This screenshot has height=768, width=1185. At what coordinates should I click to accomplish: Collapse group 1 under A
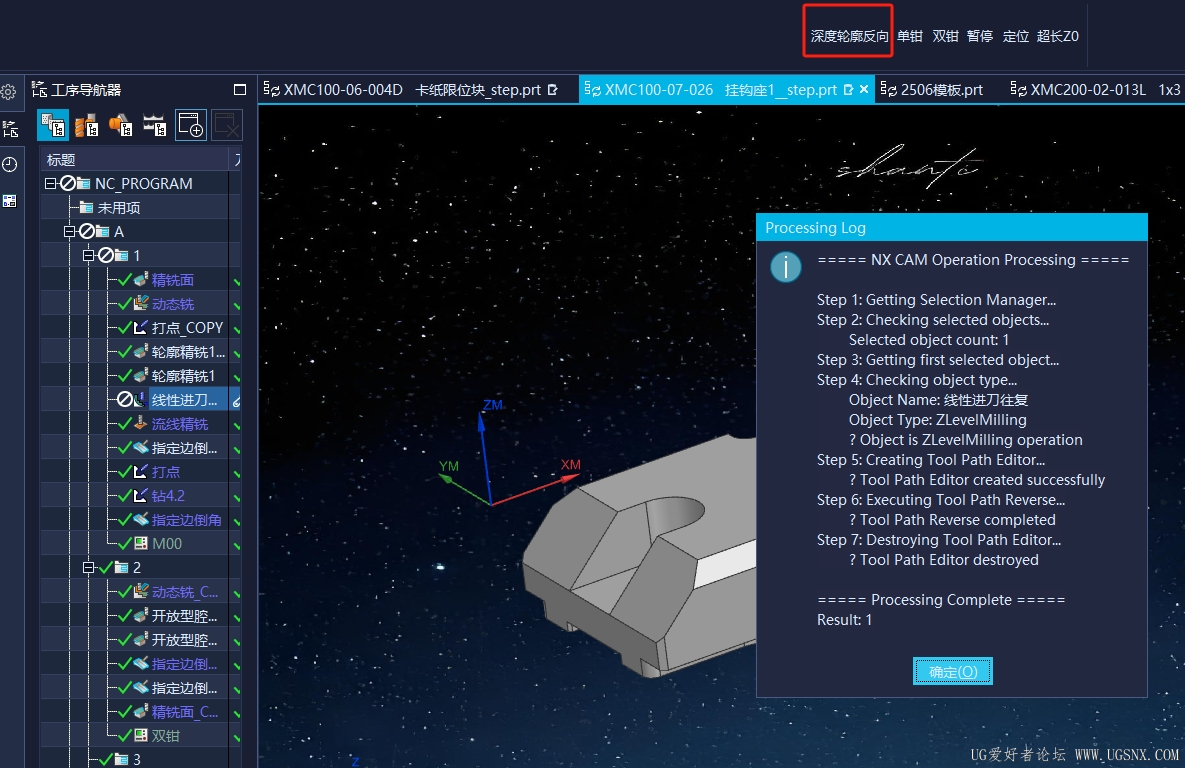(x=88, y=255)
